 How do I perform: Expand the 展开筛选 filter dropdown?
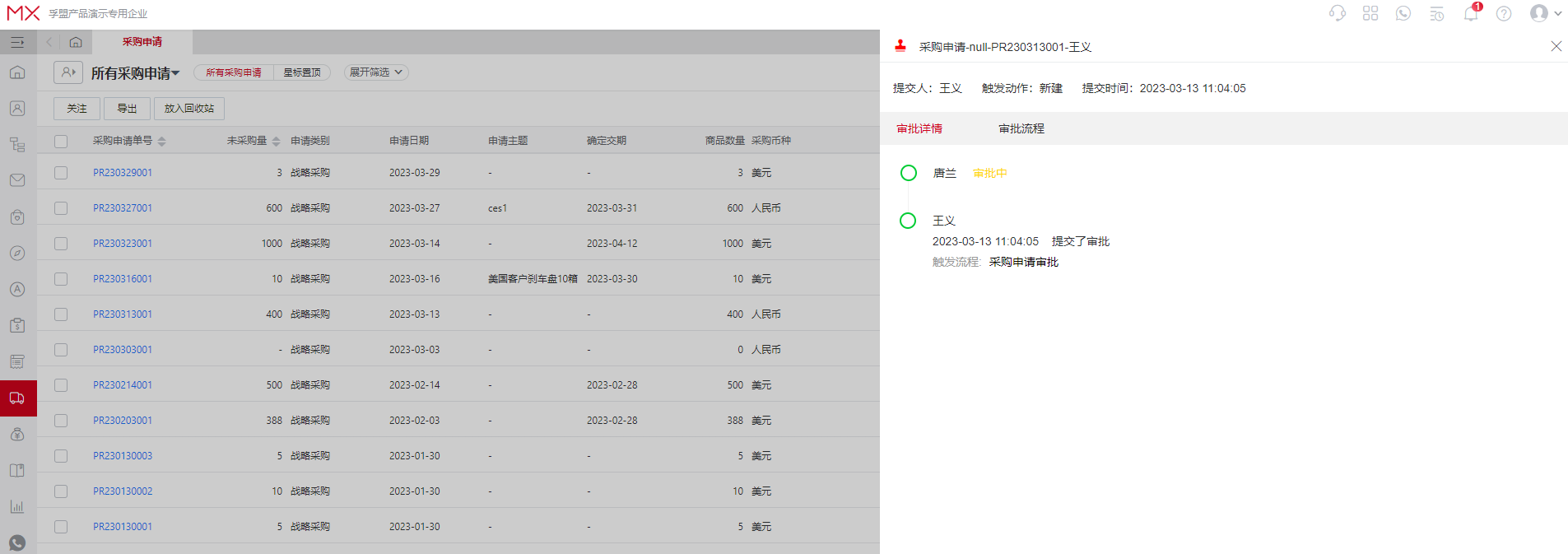click(376, 72)
